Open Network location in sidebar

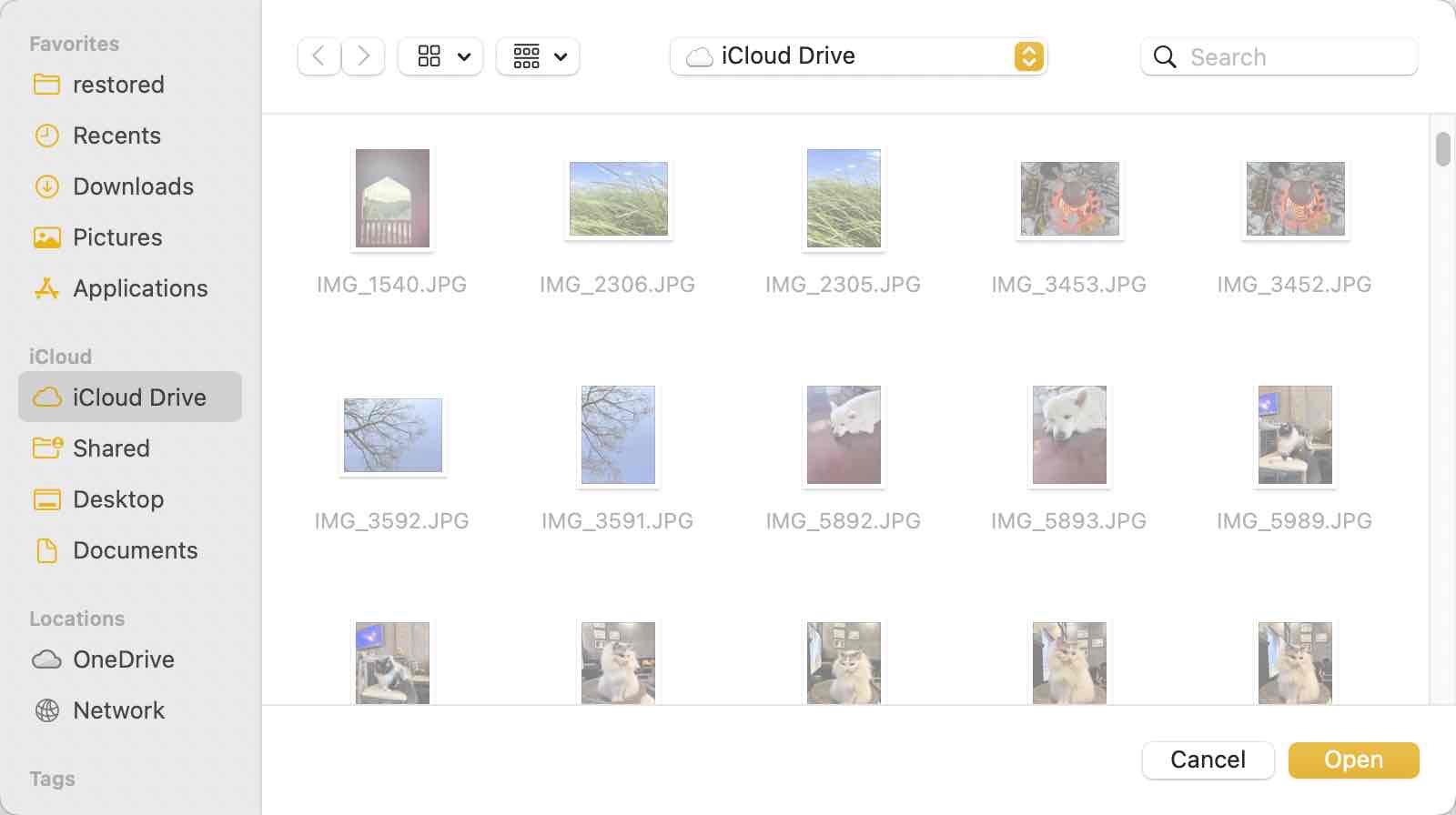coord(118,710)
